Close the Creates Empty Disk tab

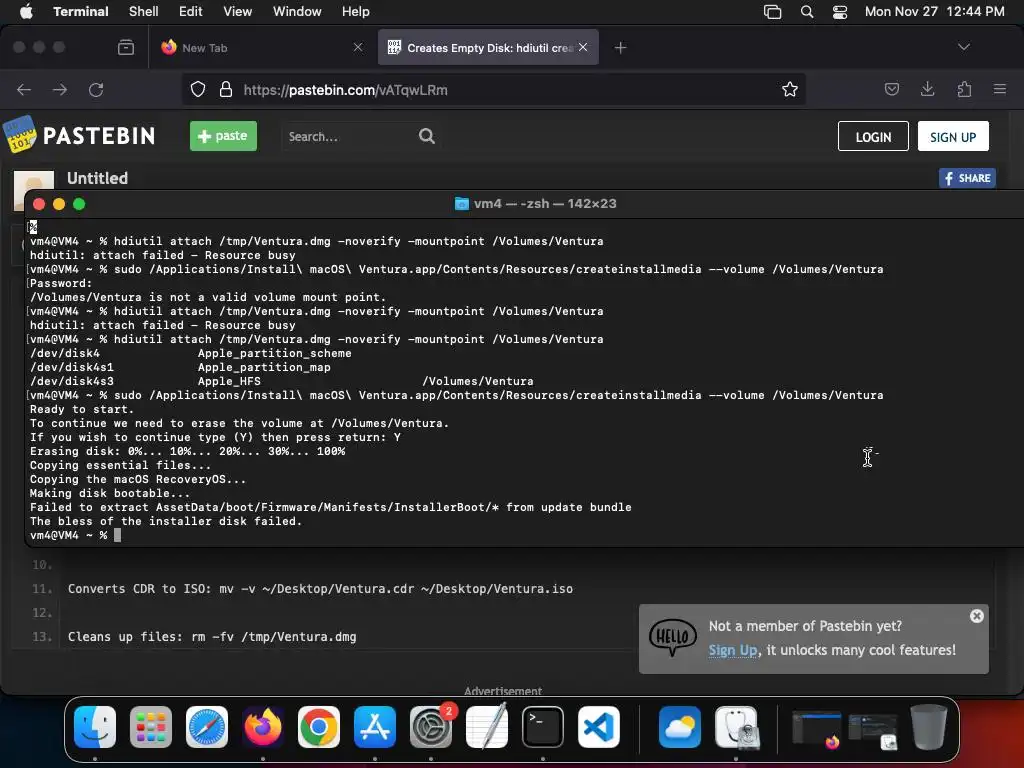583,47
